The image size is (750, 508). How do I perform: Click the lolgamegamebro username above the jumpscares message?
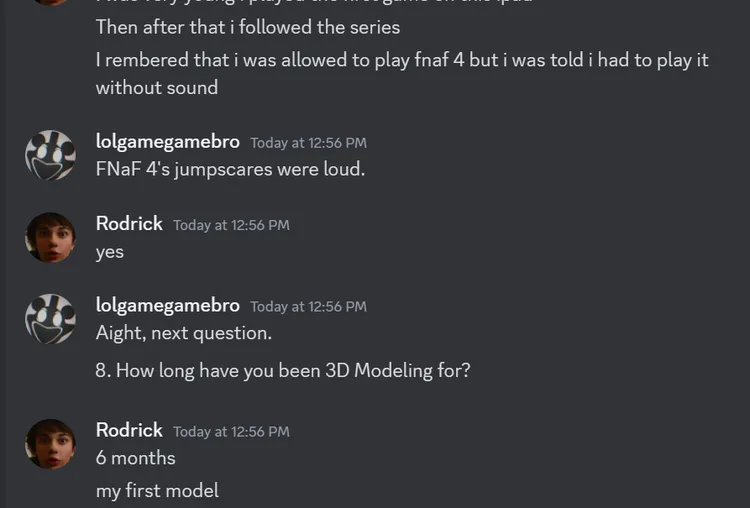point(167,142)
